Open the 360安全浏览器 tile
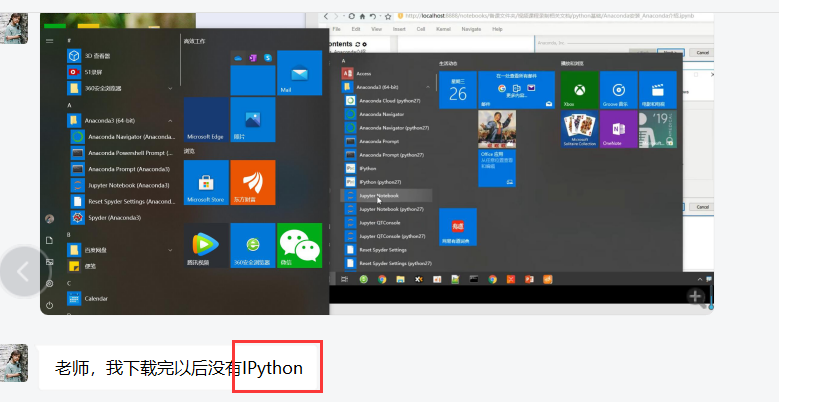The height and width of the screenshot is (402, 816). 253,245
